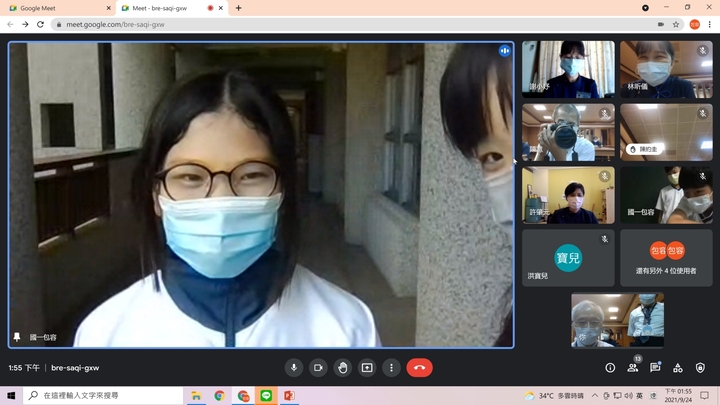Open the LINE app in the taskbar
Image resolution: width=720 pixels, height=405 pixels.
(x=266, y=396)
